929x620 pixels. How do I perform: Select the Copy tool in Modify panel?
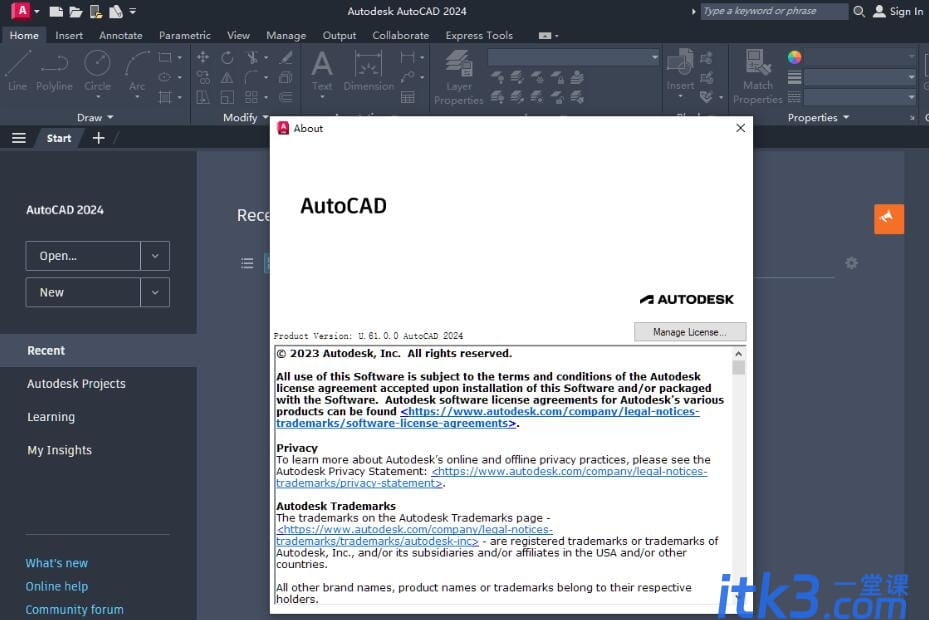(x=203, y=77)
